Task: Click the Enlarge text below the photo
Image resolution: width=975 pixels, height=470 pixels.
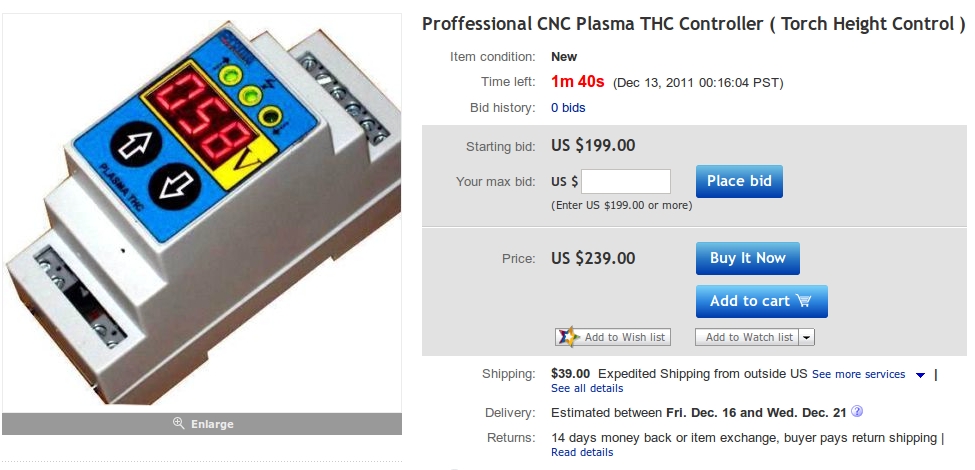Action: (x=212, y=424)
